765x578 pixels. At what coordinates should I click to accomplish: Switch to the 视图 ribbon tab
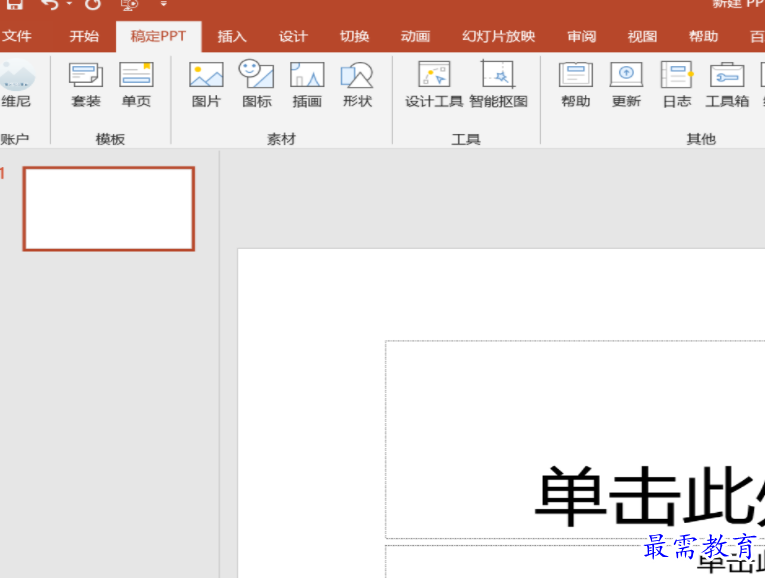click(642, 36)
